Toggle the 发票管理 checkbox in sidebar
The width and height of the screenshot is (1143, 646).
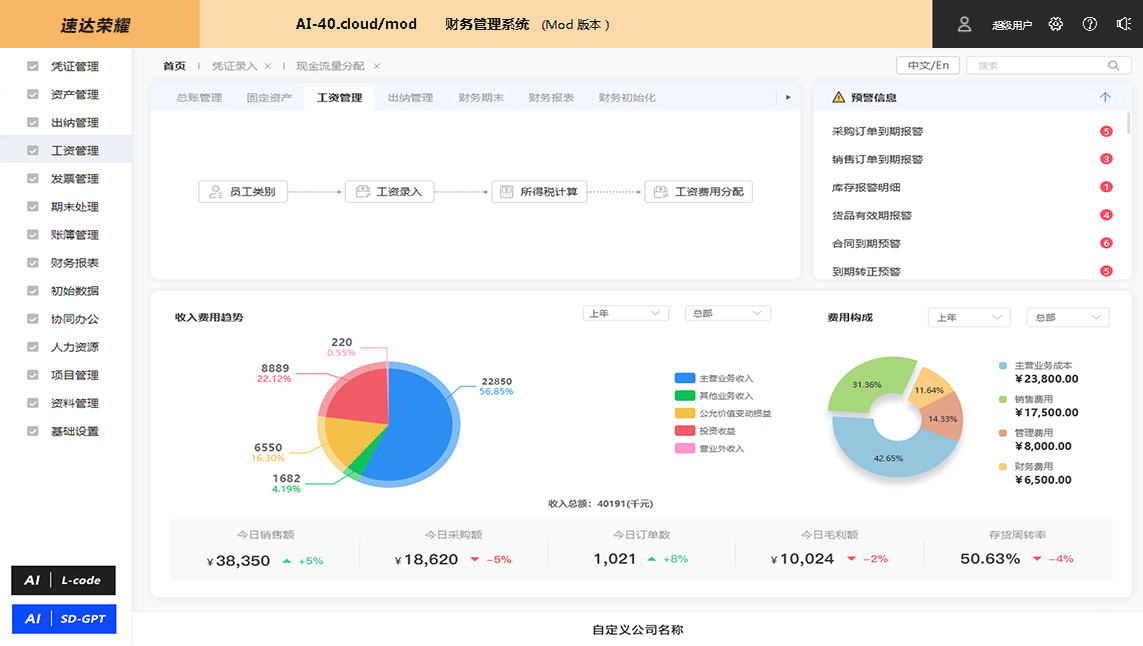tap(33, 179)
